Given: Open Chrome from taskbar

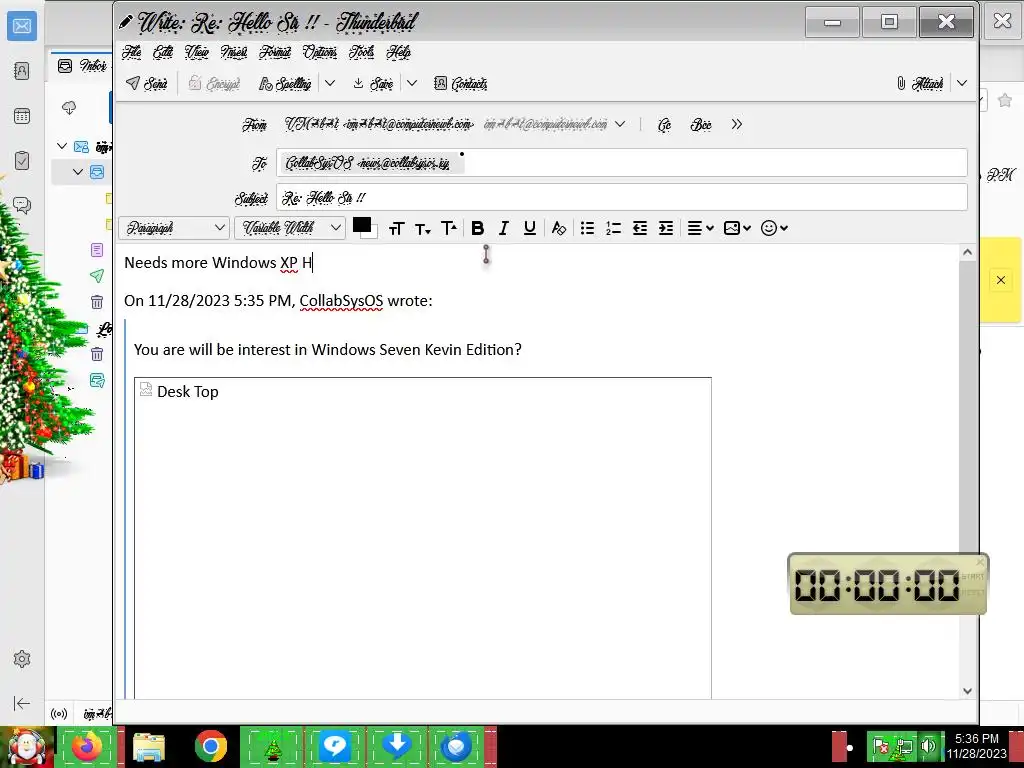Looking at the screenshot, I should point(210,746).
